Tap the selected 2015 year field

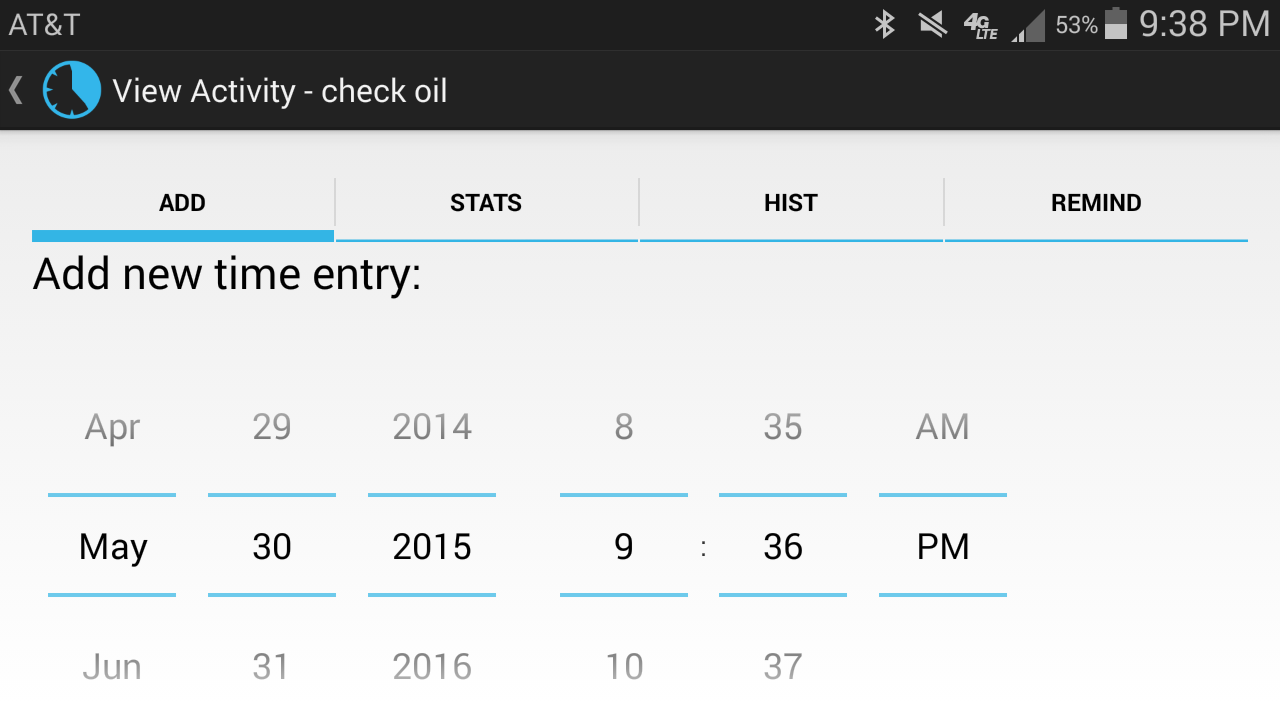click(432, 547)
